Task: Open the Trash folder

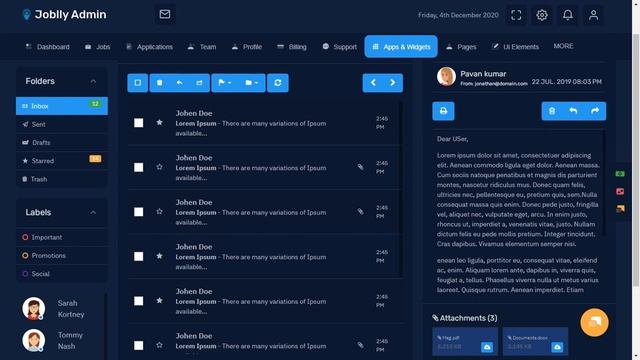Action: (x=62, y=179)
